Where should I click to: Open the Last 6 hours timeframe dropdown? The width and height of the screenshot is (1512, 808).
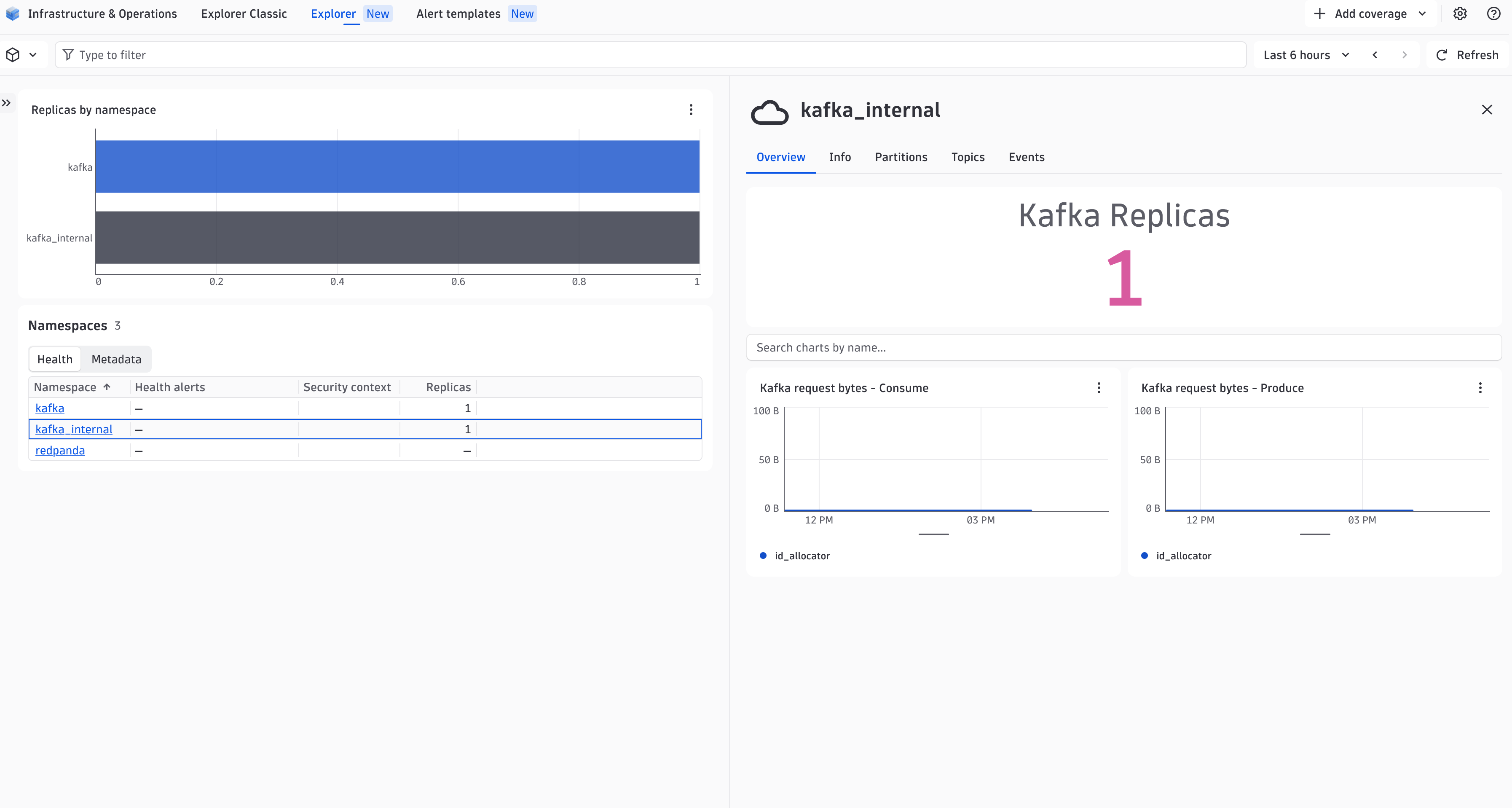tap(1306, 55)
